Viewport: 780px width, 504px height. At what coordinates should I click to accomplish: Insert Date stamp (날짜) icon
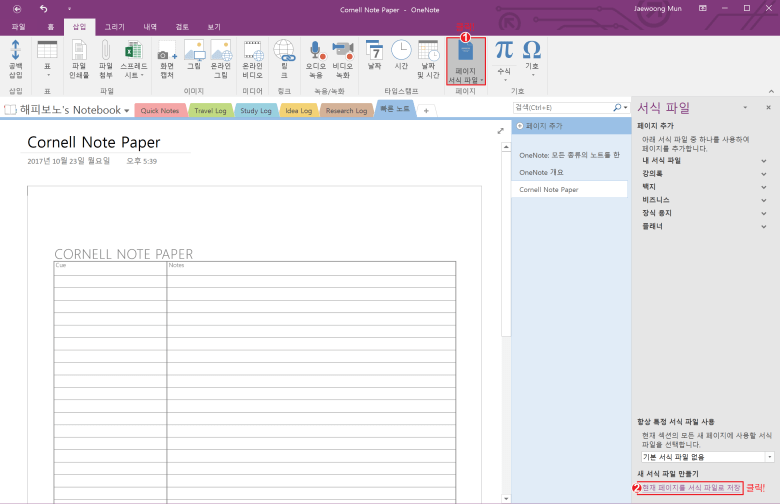(375, 55)
